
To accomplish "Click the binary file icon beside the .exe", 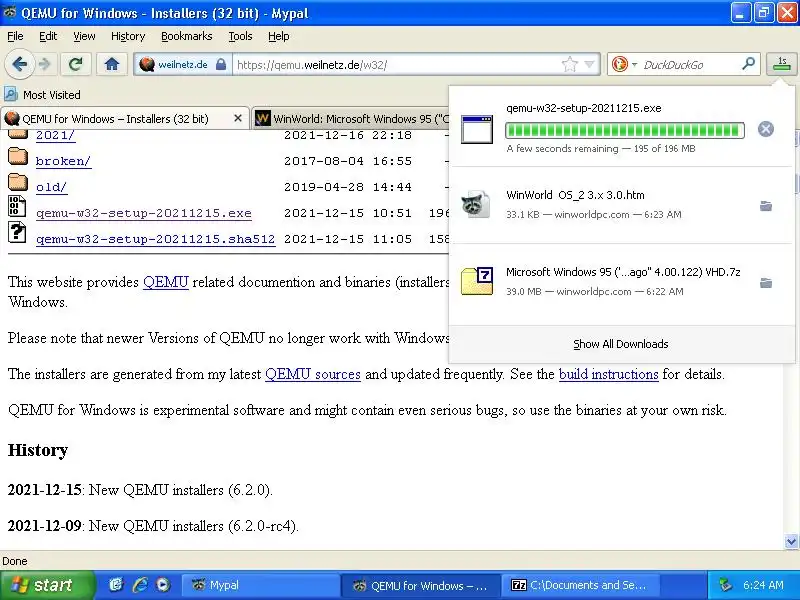I will click(x=17, y=206).
